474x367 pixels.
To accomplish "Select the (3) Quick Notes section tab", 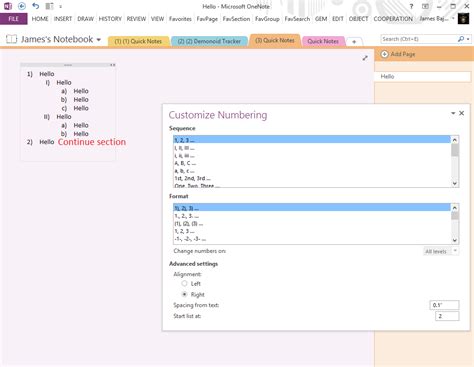I will tap(275, 40).
